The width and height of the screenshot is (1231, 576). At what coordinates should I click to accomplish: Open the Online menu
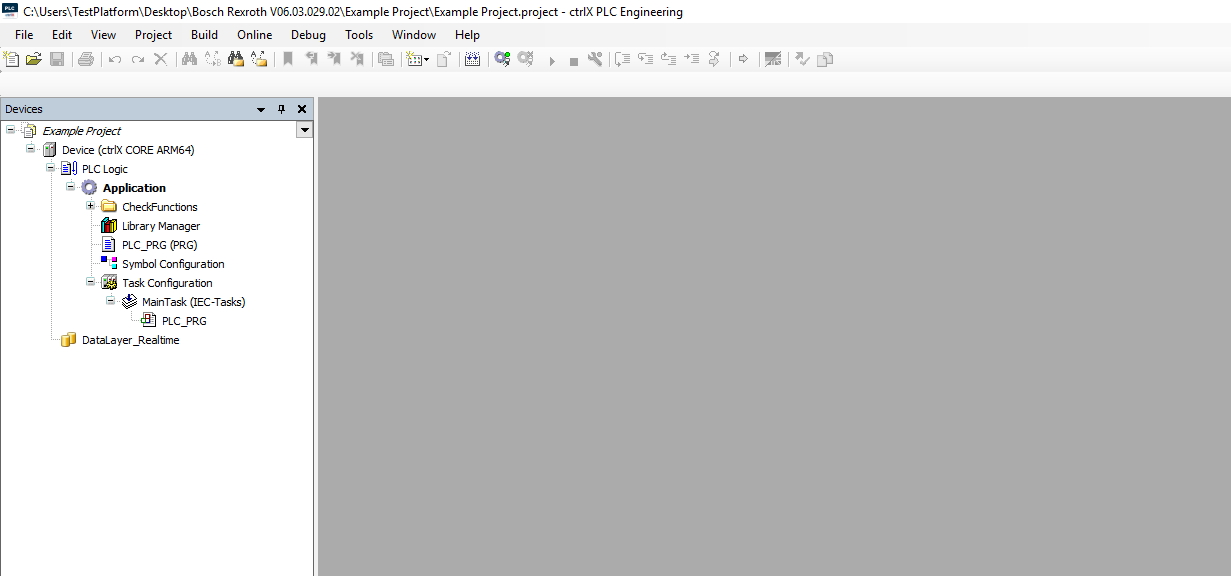coord(254,35)
